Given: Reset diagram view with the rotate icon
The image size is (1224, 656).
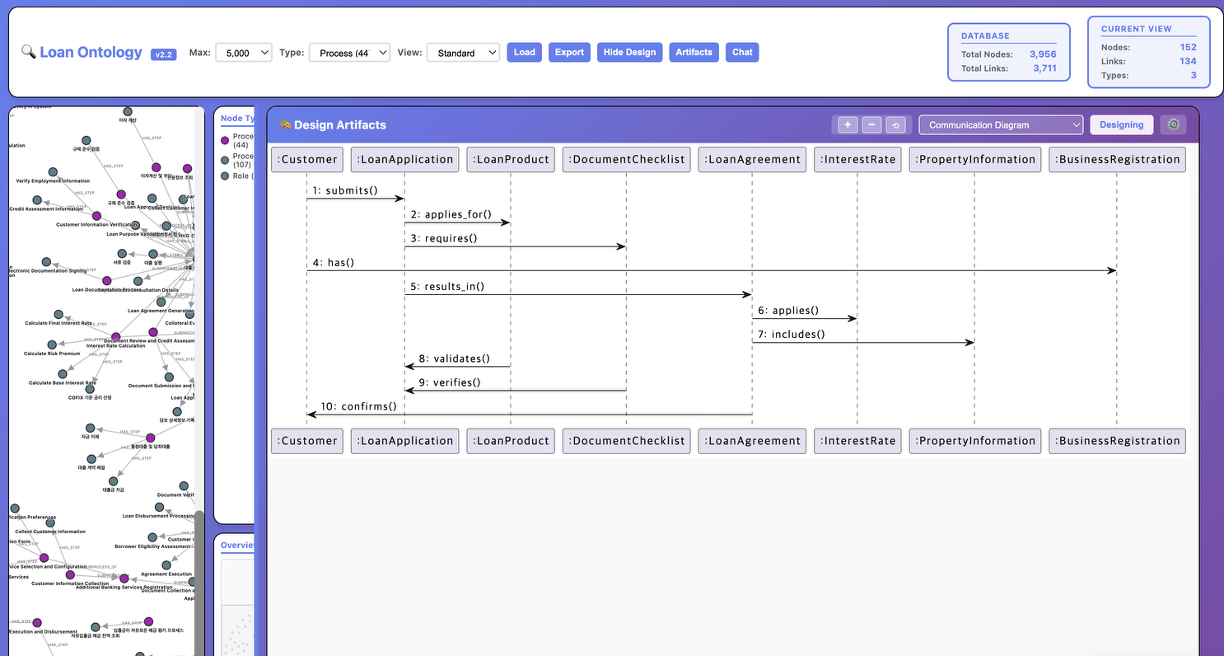Looking at the screenshot, I should pos(896,125).
